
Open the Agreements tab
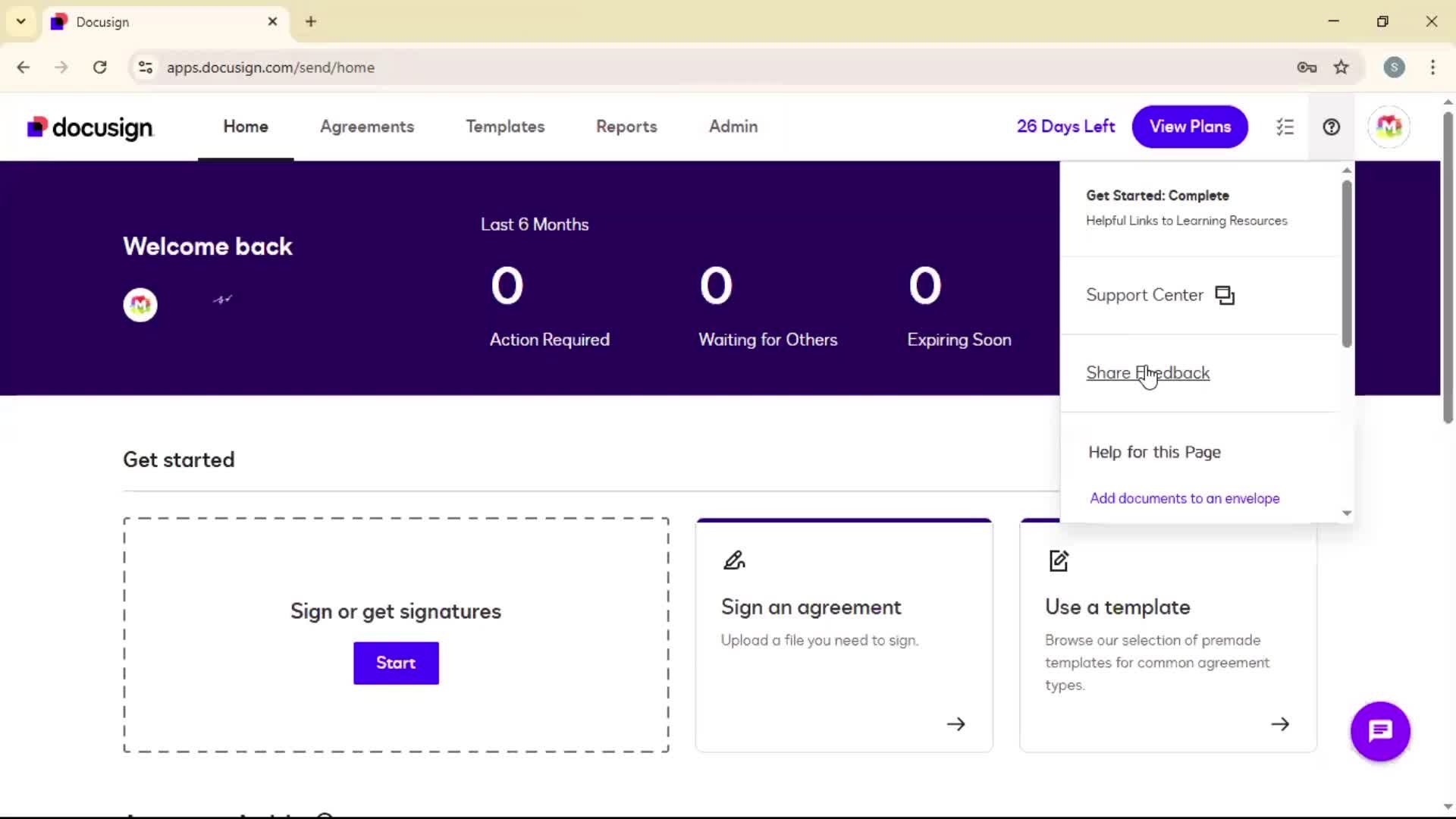367,127
